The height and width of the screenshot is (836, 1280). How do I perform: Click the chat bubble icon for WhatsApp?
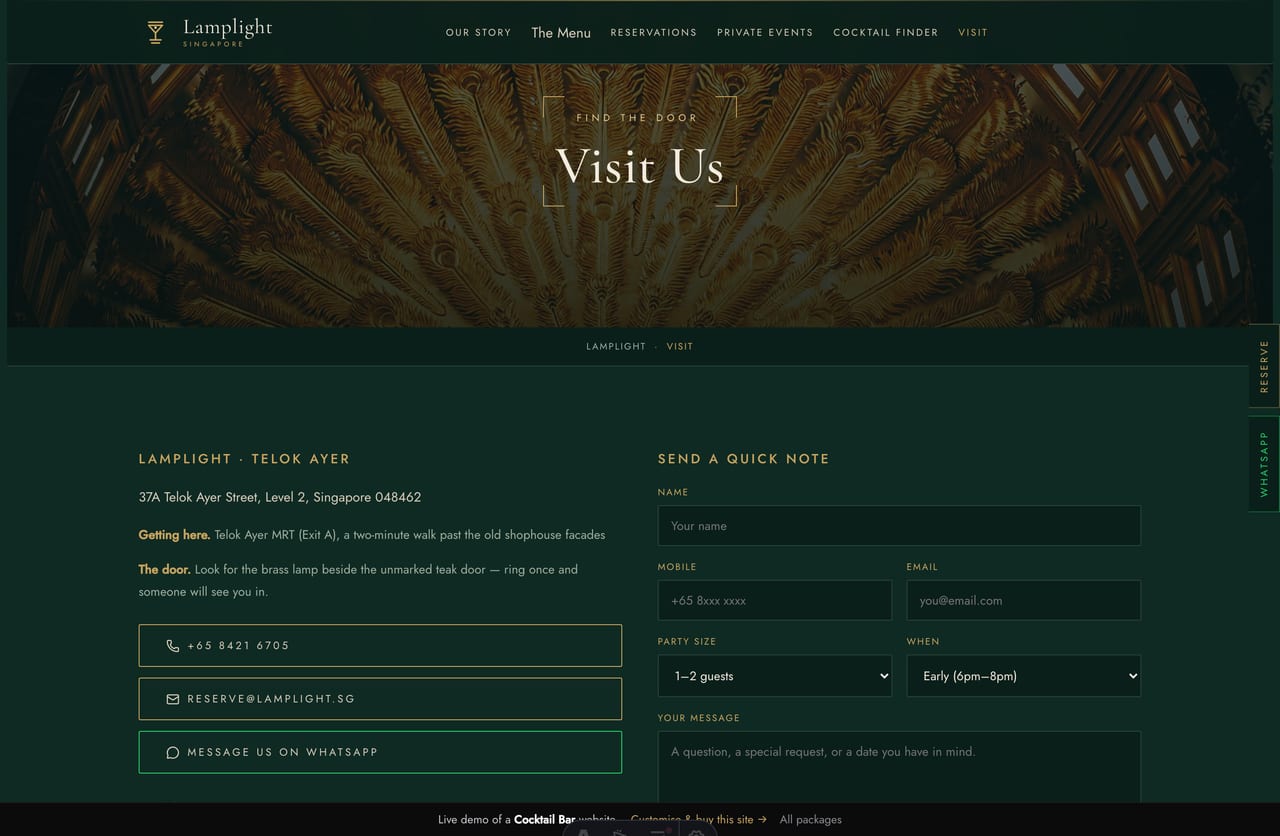click(173, 752)
